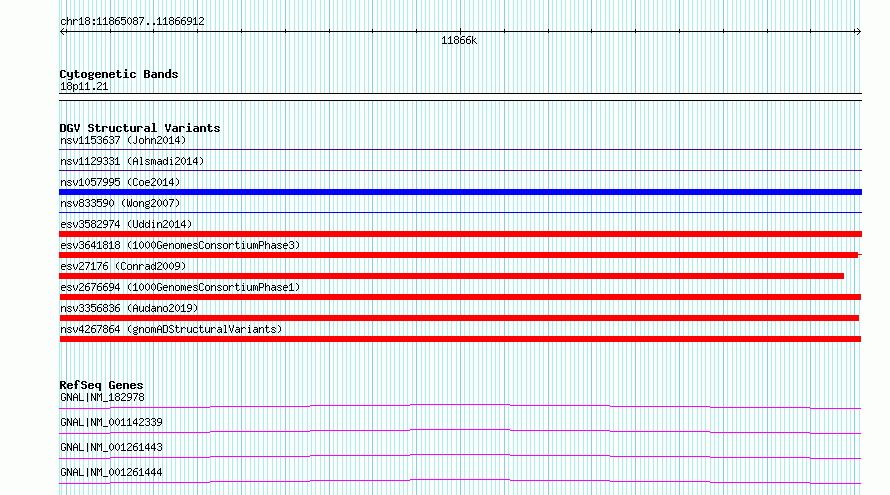This screenshot has height=495, width=890.
Task: Click the red nsv4267864 variant bar
Action: [x=460, y=339]
